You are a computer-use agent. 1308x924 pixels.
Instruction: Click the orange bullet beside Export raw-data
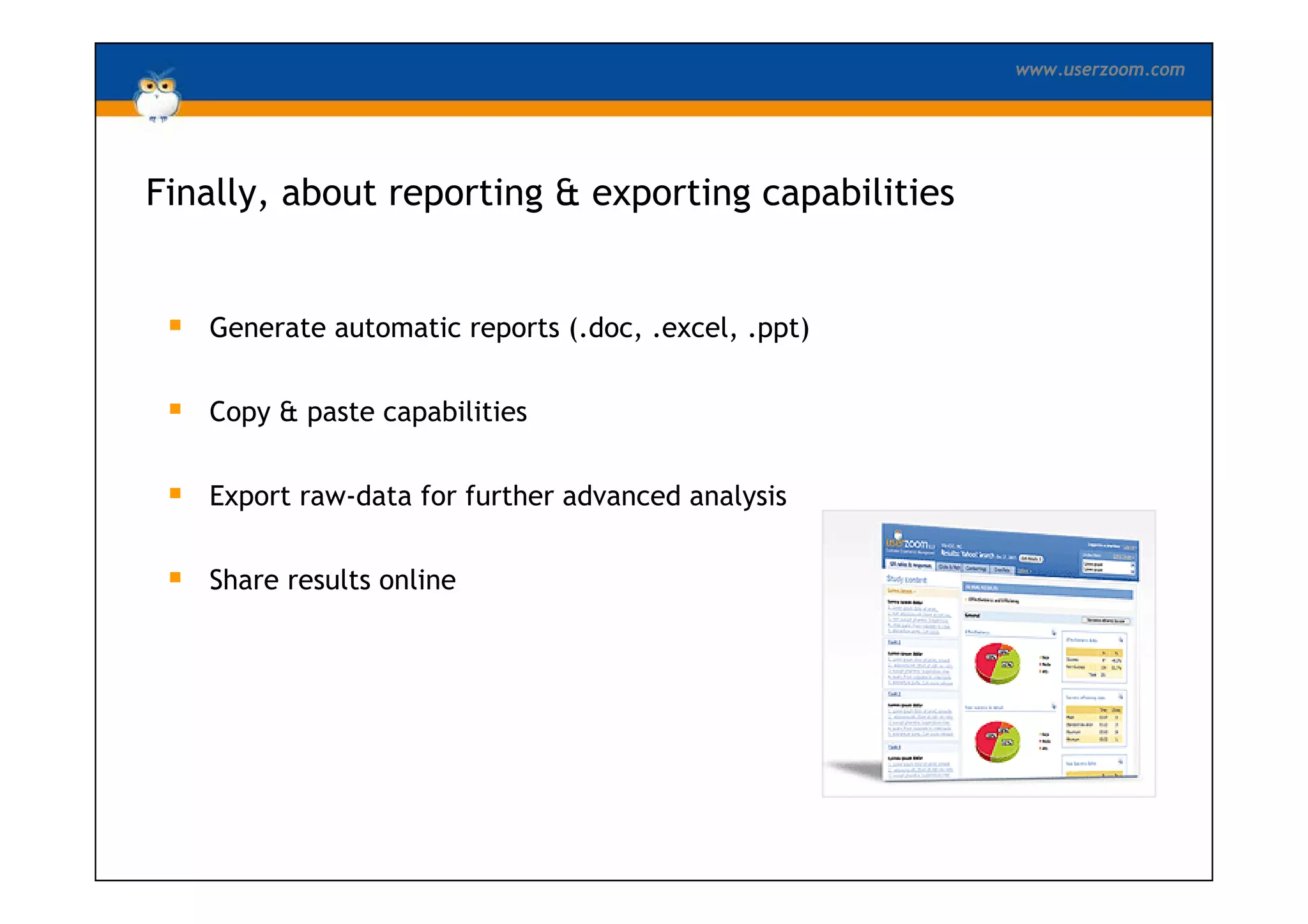tap(175, 494)
